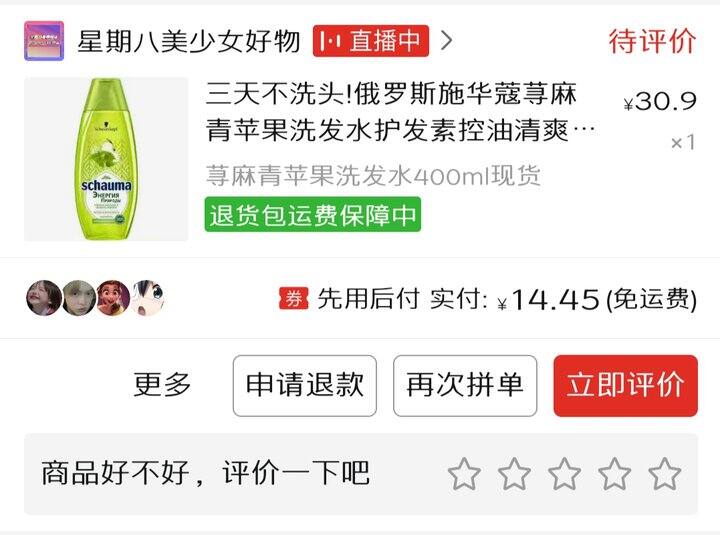Open the Schauma shampoo product thumbnail

(x=106, y=159)
